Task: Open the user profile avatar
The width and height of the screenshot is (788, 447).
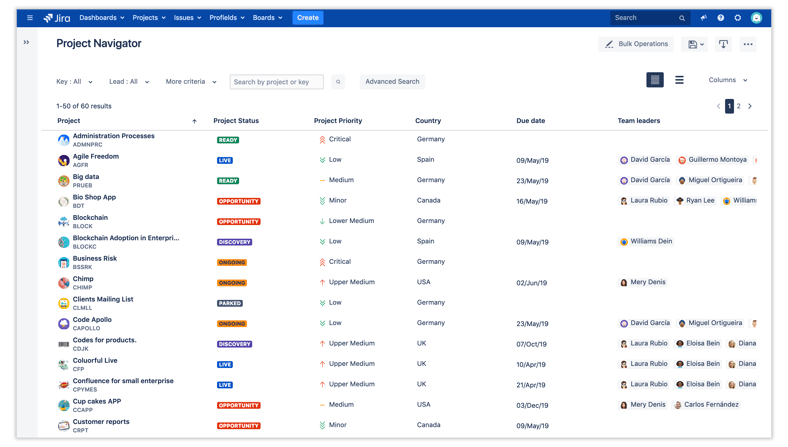Action: [756, 18]
